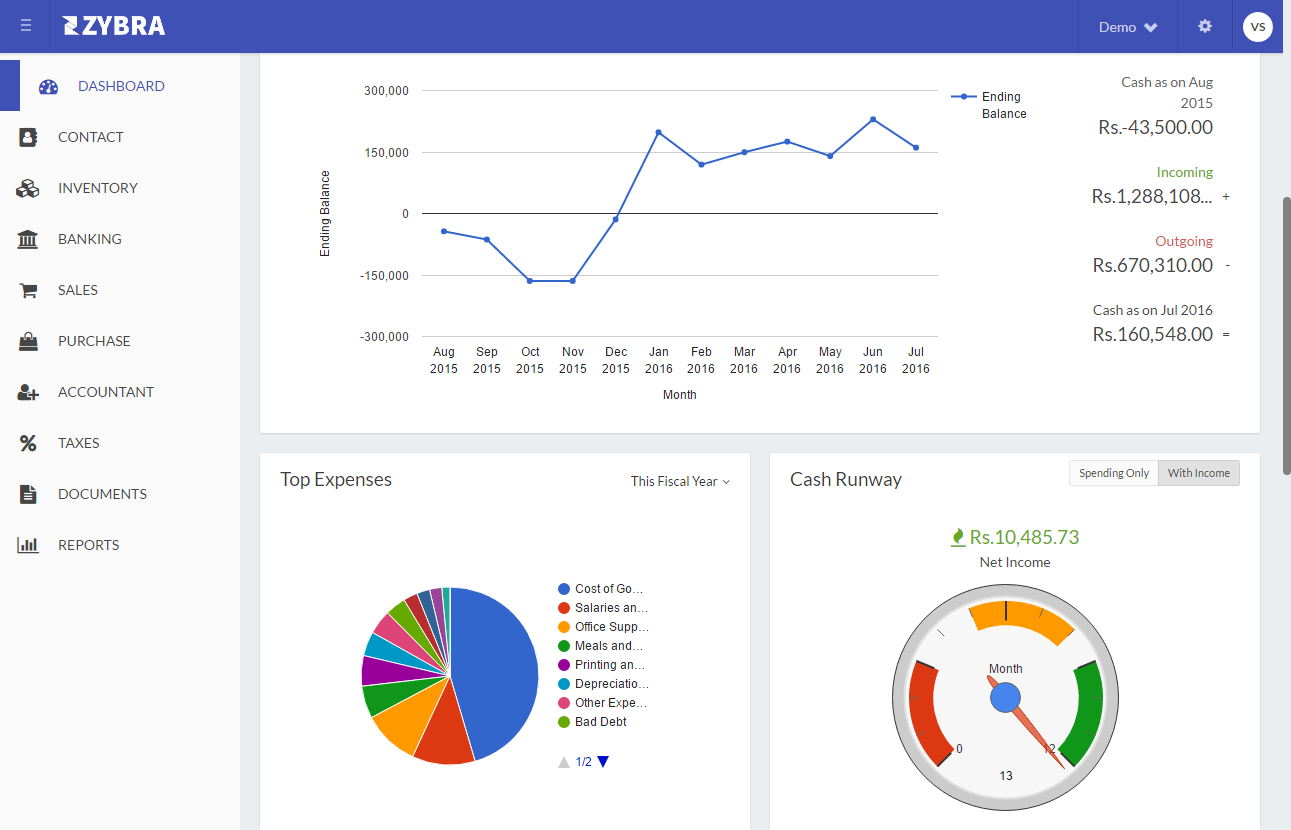This screenshot has width=1291, height=830.
Task: Click the Purchase shopping bag icon
Action: [x=28, y=341]
